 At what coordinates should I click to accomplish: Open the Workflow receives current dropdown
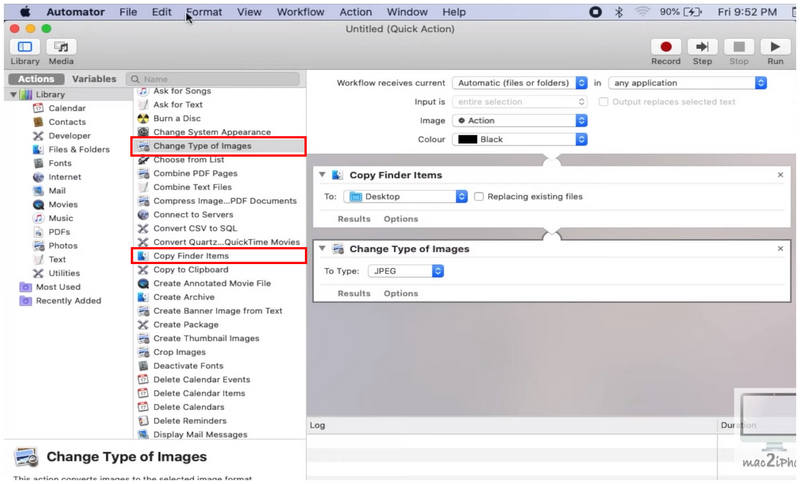point(519,83)
